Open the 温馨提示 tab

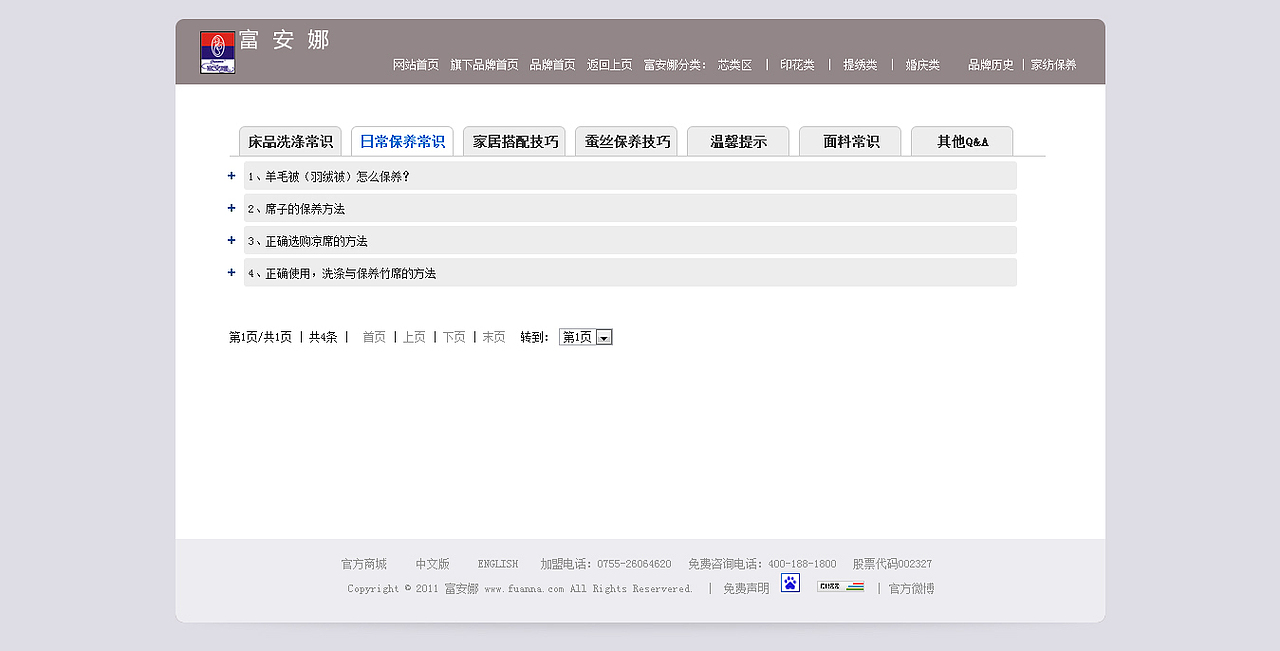[738, 141]
